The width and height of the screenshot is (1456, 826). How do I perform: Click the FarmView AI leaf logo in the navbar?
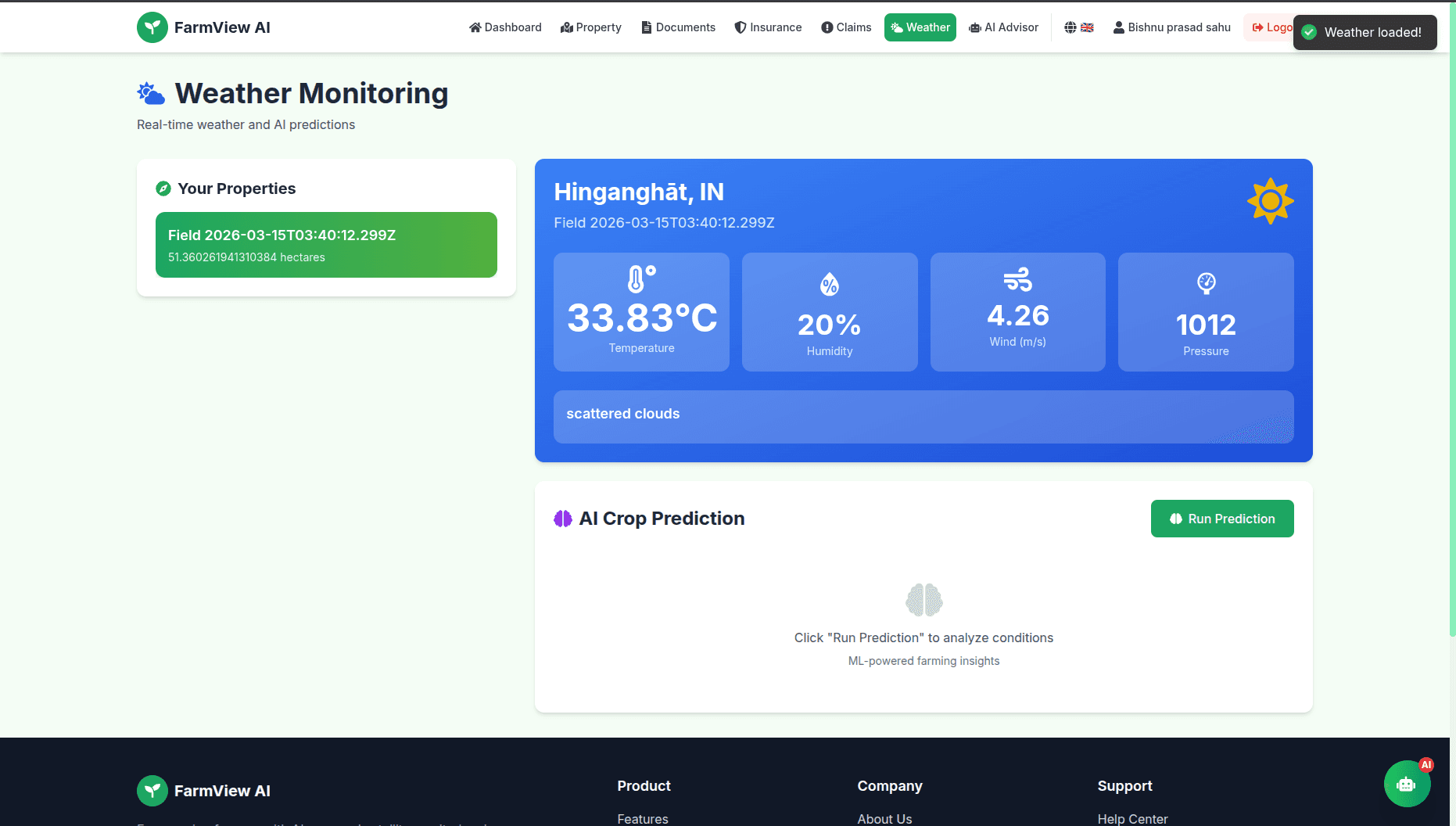(x=152, y=27)
